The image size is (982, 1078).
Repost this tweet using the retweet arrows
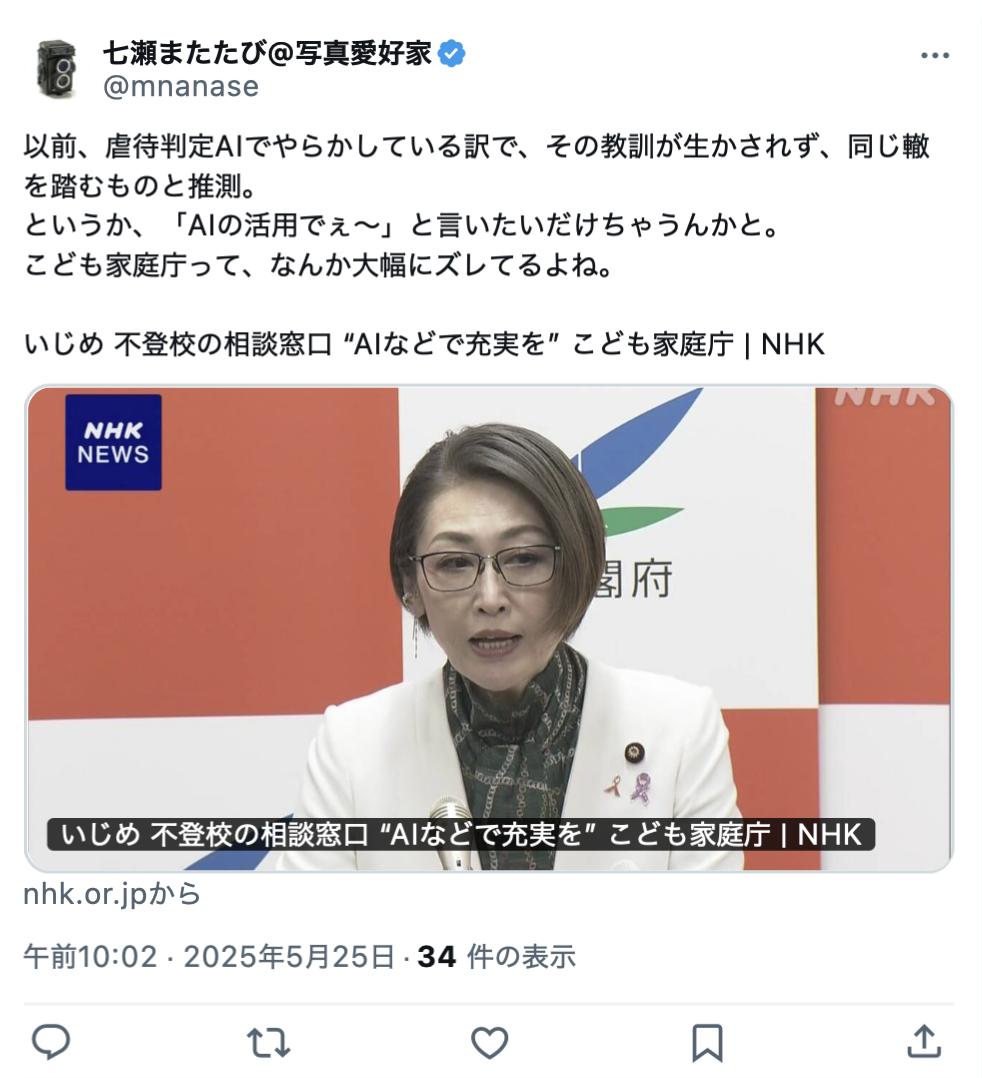pyautogui.click(x=269, y=1042)
